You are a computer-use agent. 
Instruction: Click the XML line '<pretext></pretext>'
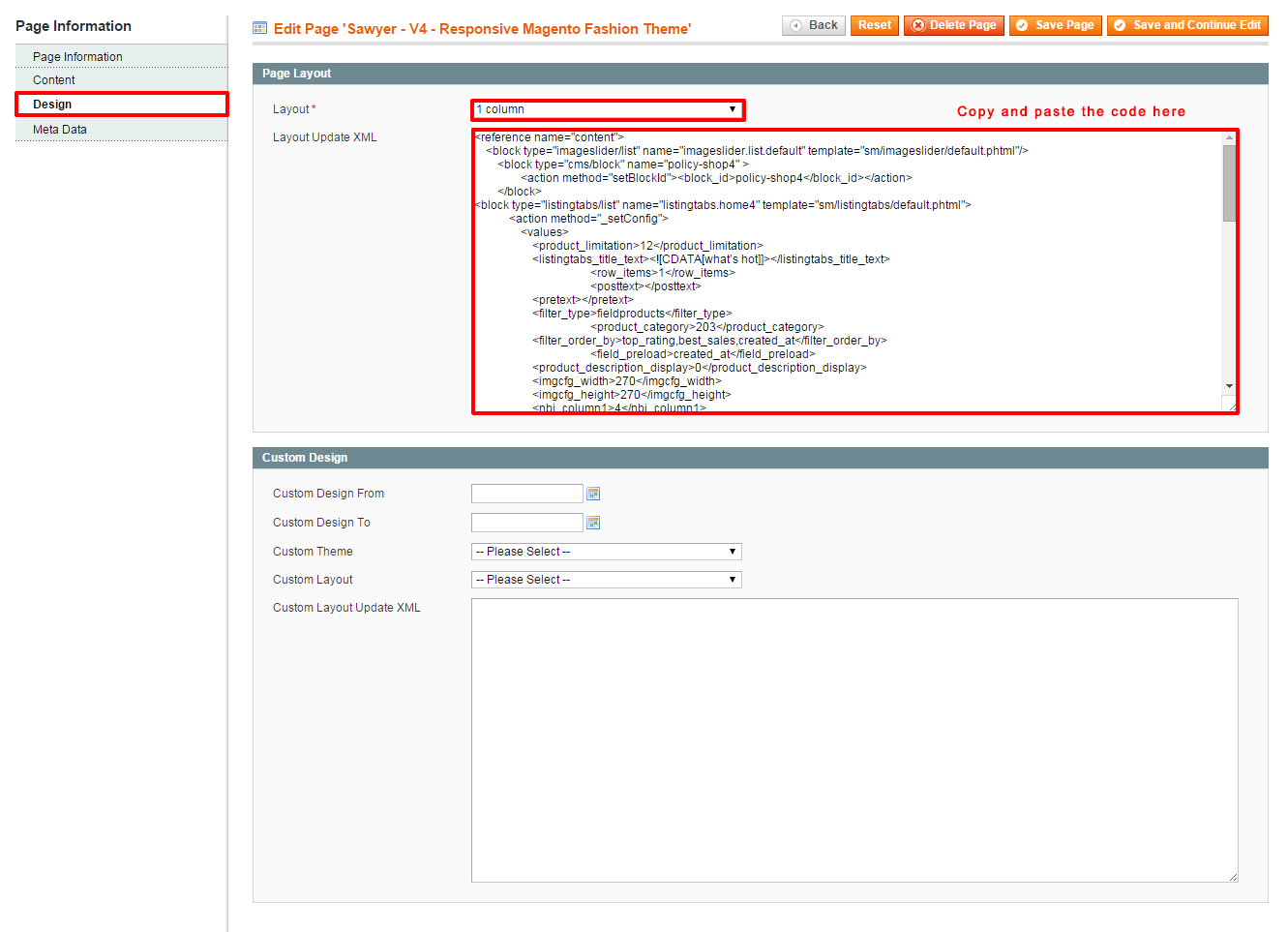583,300
